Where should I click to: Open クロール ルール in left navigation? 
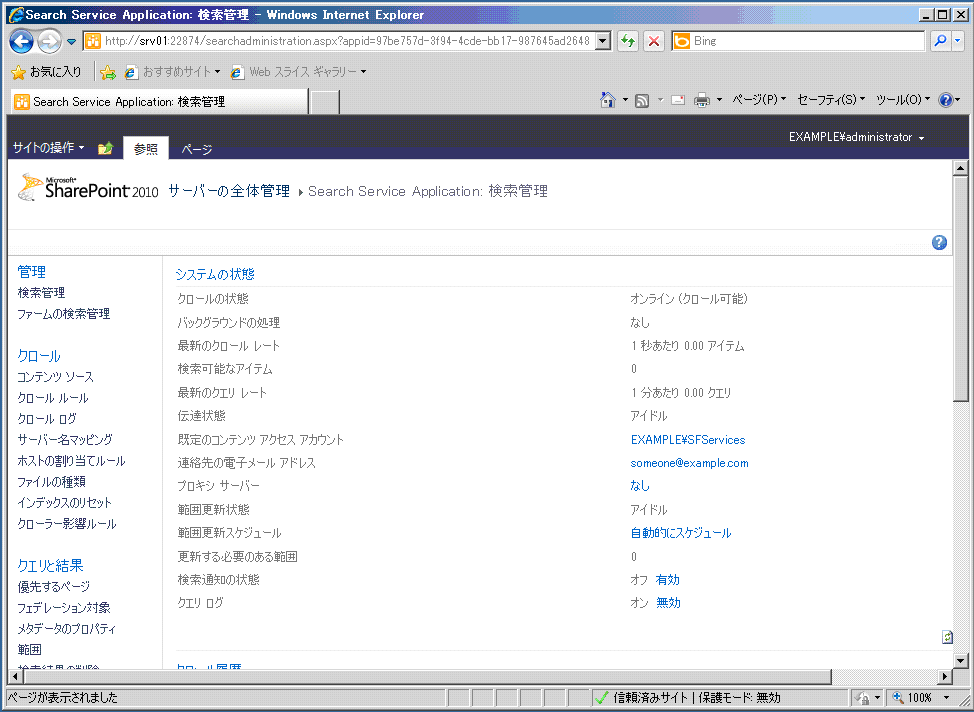(x=53, y=398)
